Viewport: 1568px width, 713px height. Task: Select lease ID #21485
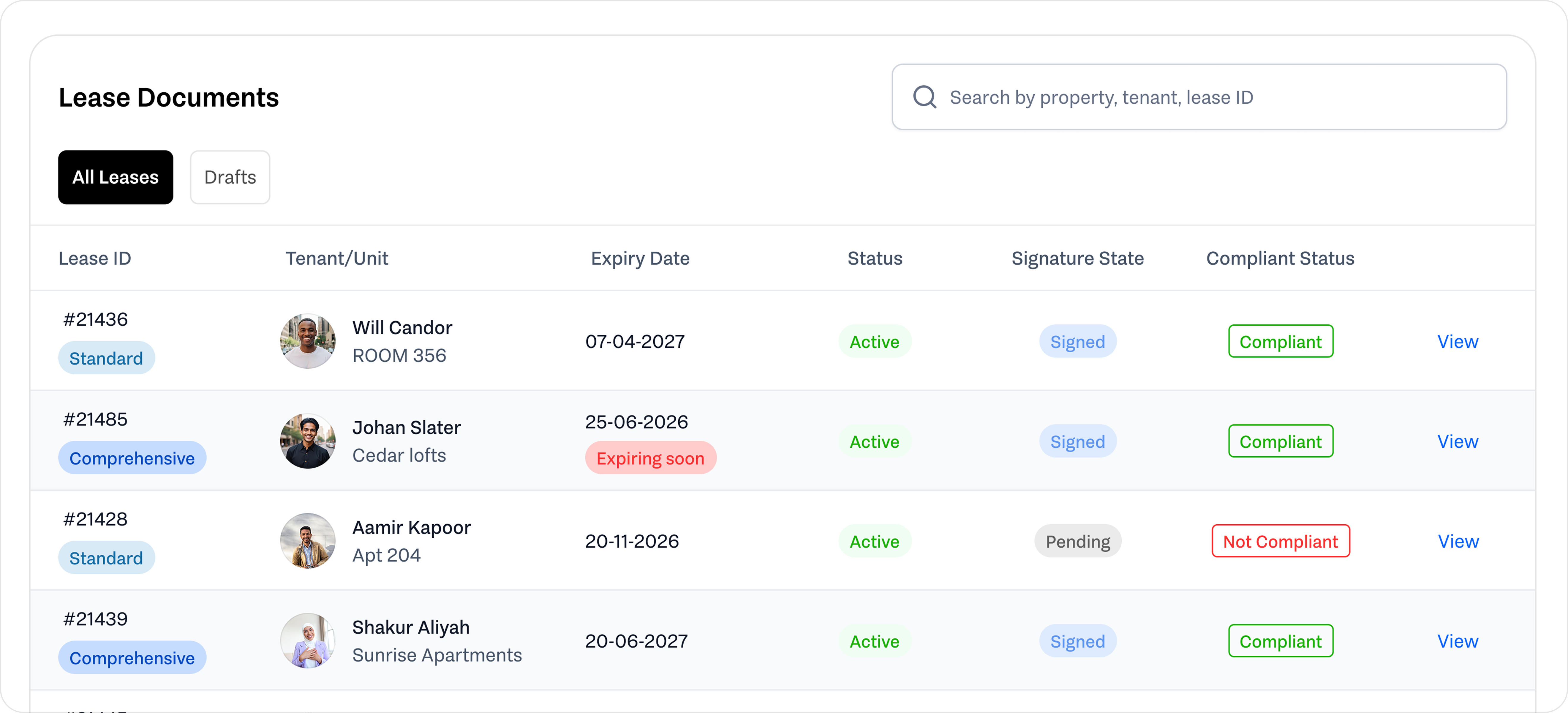tap(96, 419)
